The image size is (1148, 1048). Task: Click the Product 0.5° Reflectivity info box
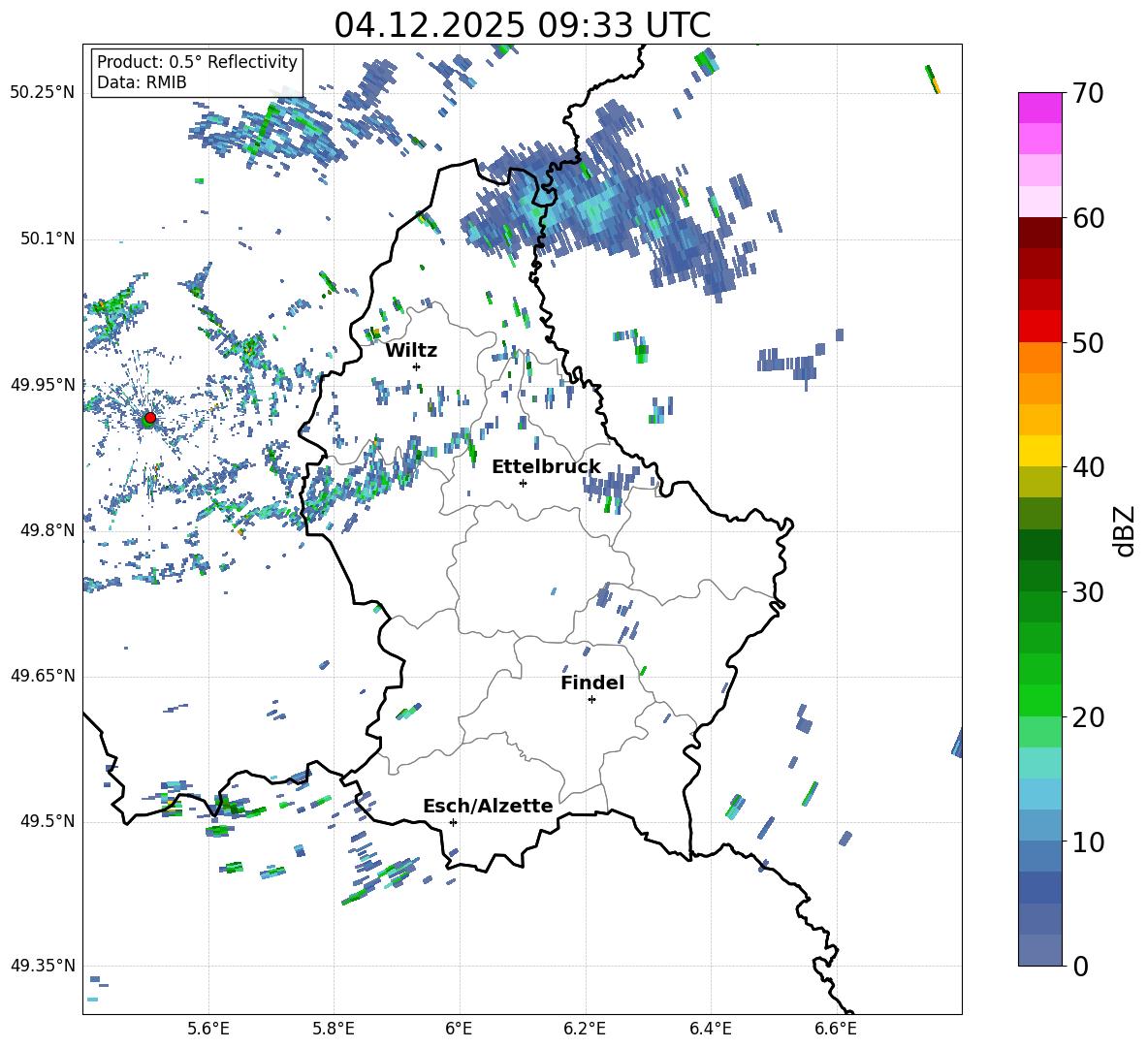[x=197, y=72]
